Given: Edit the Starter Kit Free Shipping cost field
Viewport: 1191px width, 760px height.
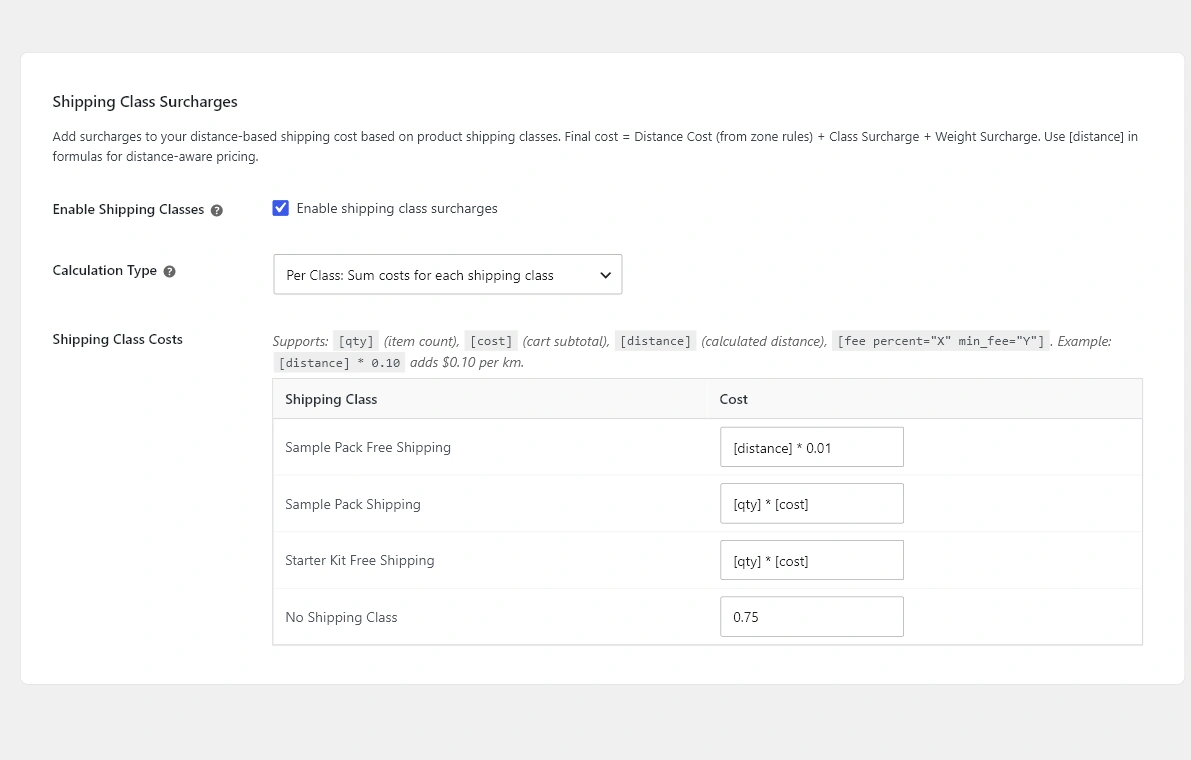Looking at the screenshot, I should (x=811, y=560).
